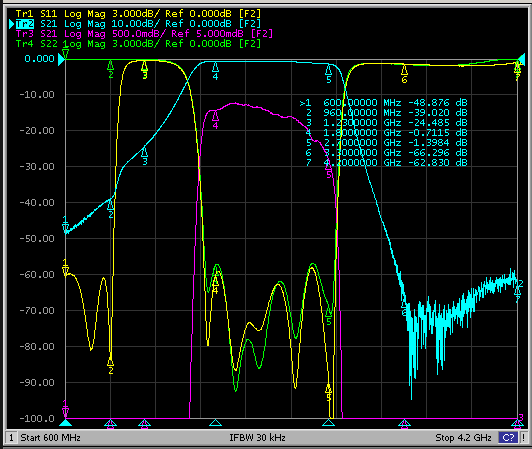The height and width of the screenshot is (449, 532).
Task: Click marker 5 on the cyan passband edge
Action: [328, 74]
